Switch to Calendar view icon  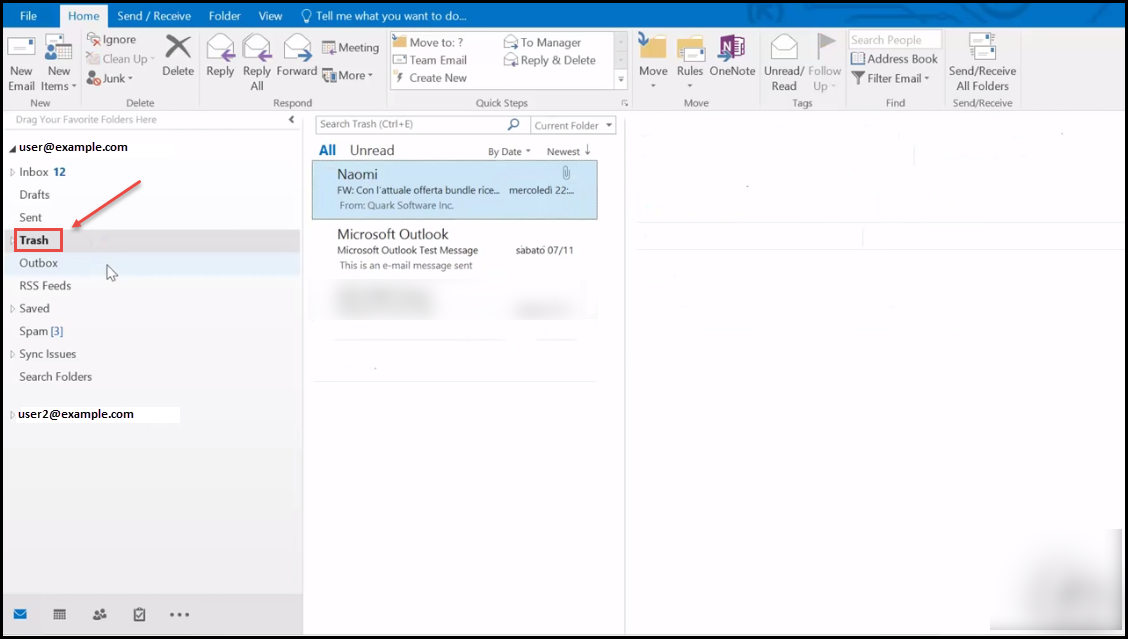pos(60,615)
